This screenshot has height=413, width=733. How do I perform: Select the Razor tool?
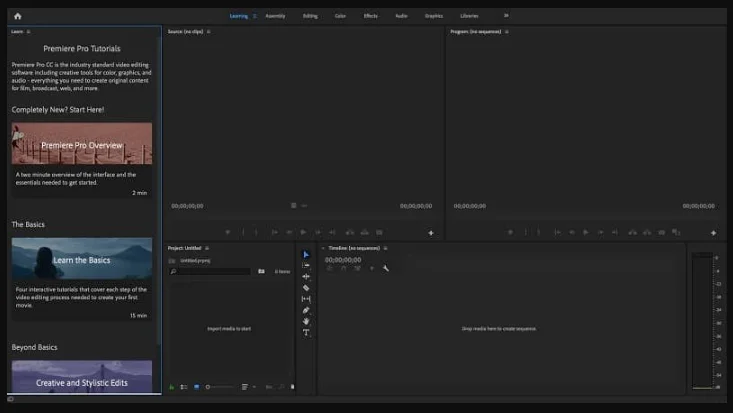click(306, 288)
